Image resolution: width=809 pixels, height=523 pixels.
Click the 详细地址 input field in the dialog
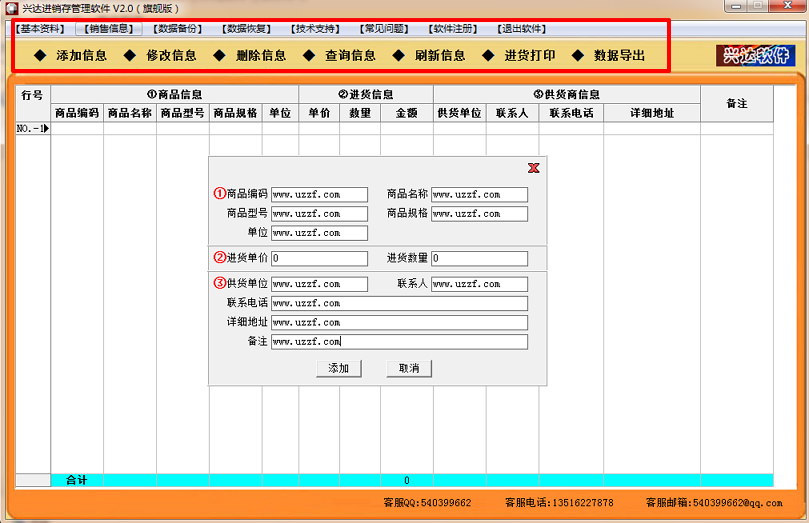399,322
